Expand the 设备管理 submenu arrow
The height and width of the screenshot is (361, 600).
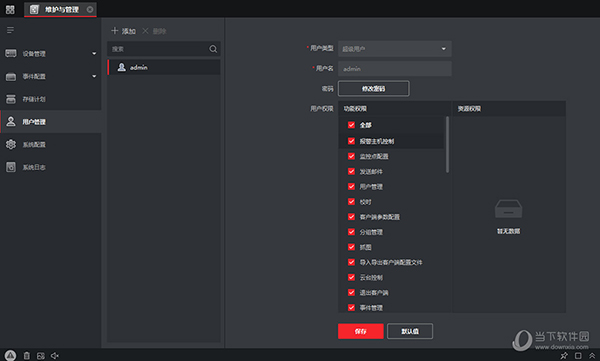[x=94, y=54]
